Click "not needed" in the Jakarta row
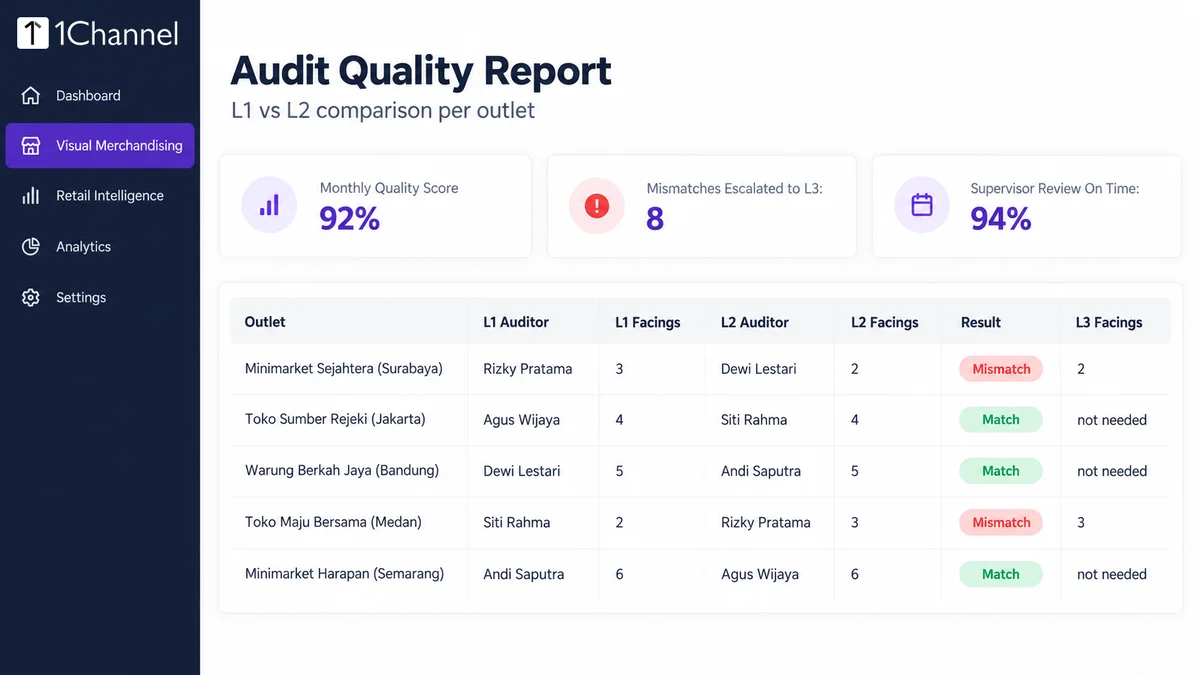The image size is (1200, 675). click(1112, 420)
